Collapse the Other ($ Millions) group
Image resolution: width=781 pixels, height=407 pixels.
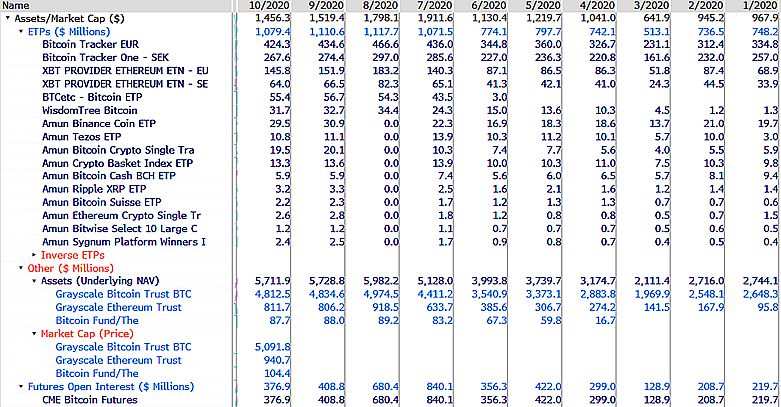pyautogui.click(x=21, y=268)
